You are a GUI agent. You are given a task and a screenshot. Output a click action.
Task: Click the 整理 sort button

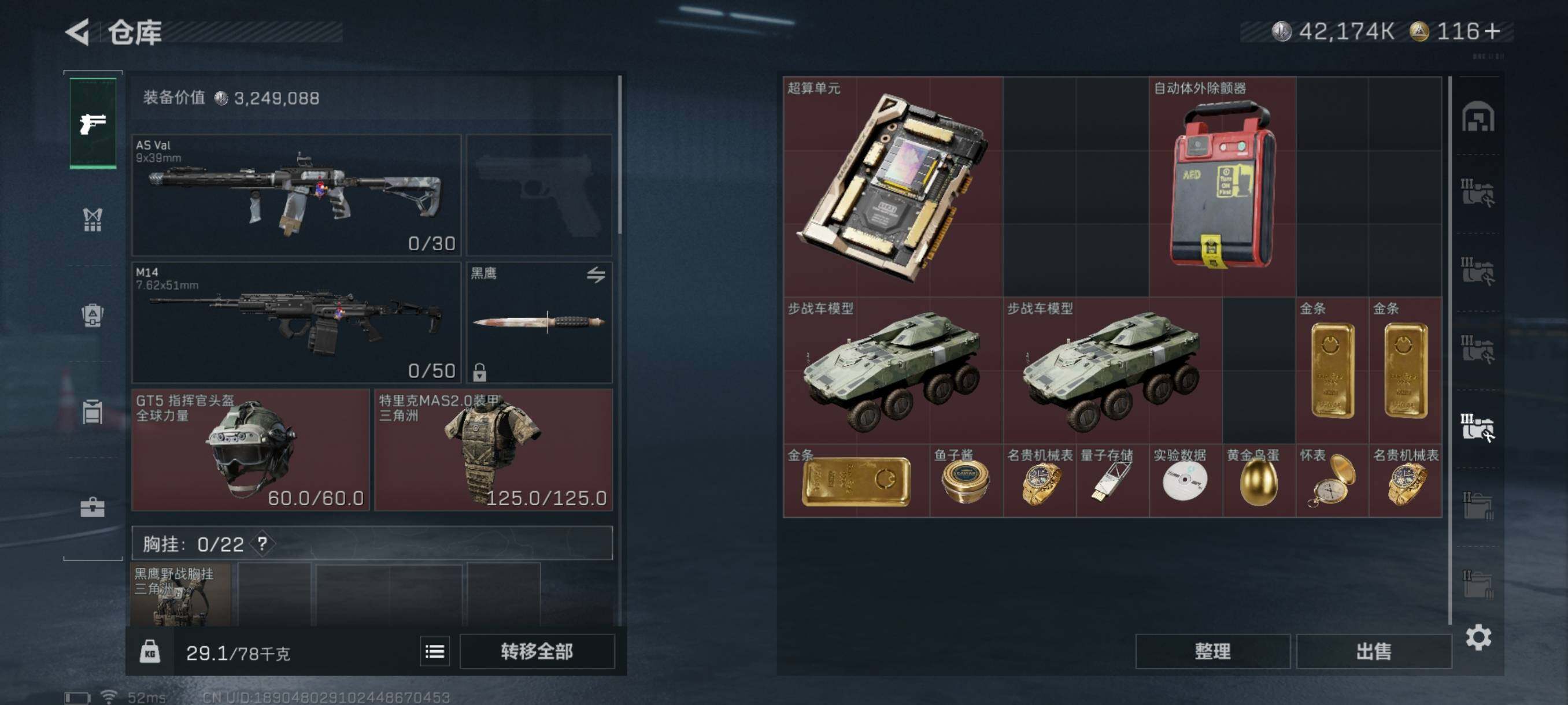click(x=1212, y=651)
